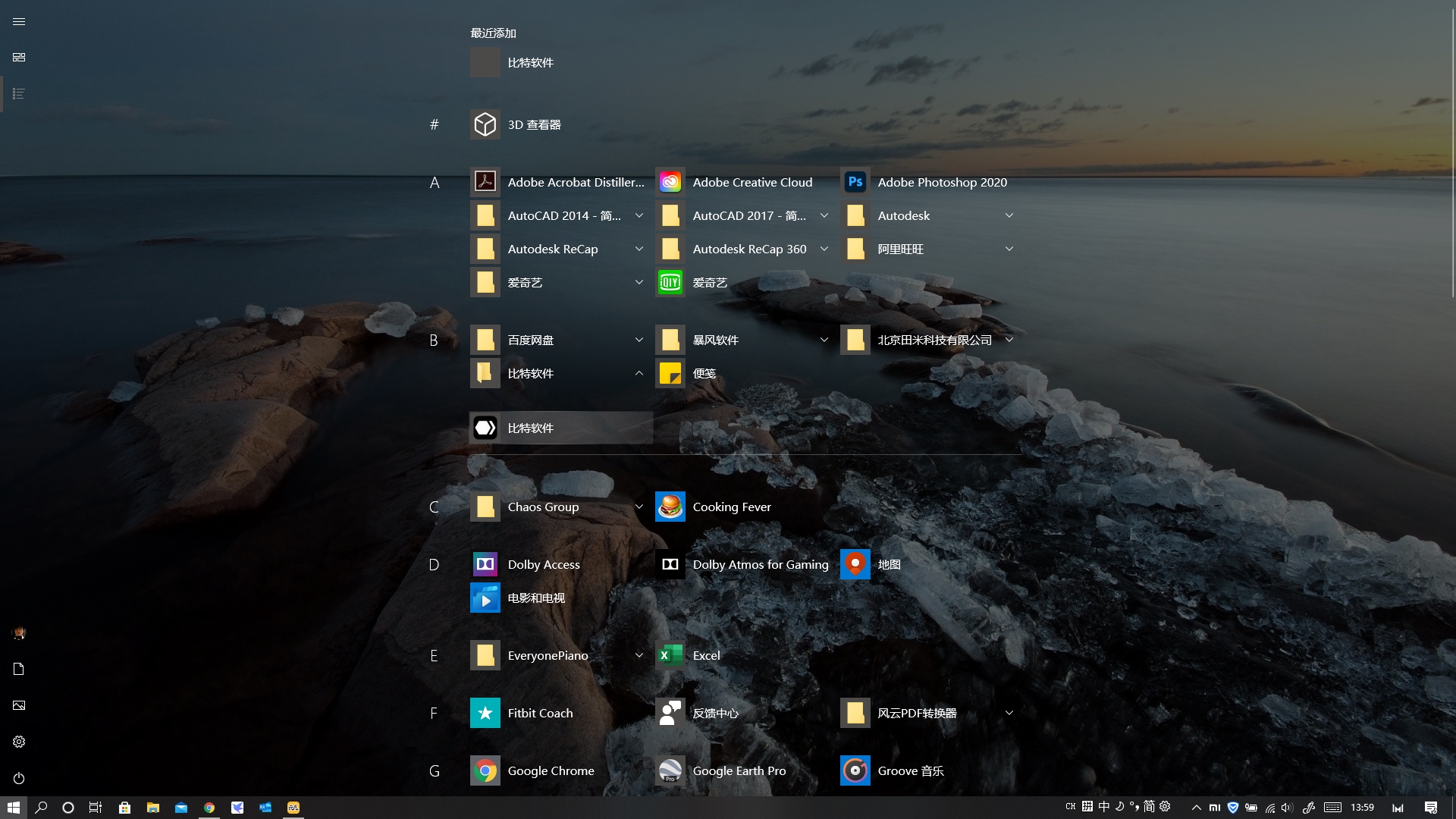Image resolution: width=1456 pixels, height=819 pixels.
Task: Click the hamburger menu icon in the sidebar
Action: (19, 21)
